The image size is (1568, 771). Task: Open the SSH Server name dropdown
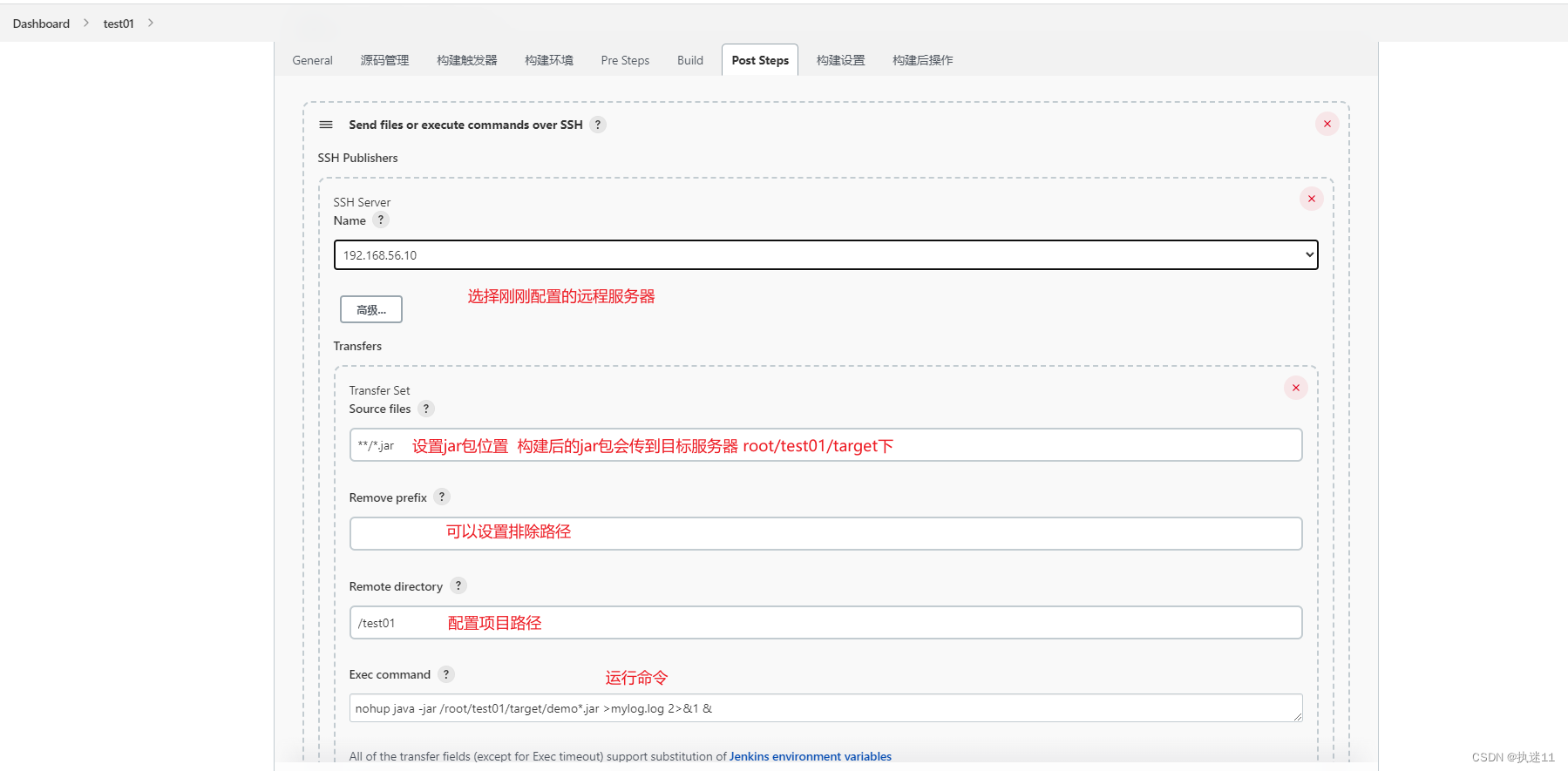825,255
